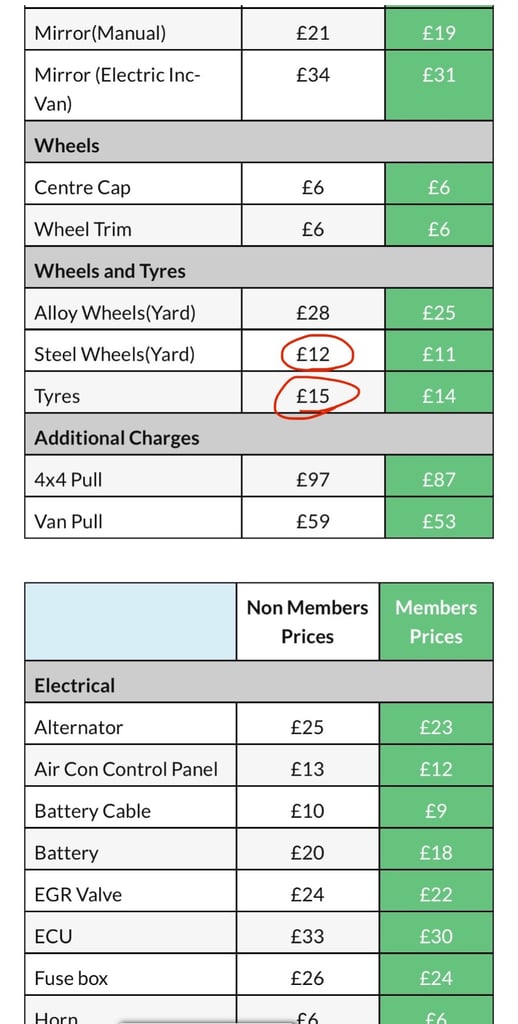Select the Alloy Wheels(Yard) row label
Viewport: 518px width, 1024px height.
click(x=115, y=313)
